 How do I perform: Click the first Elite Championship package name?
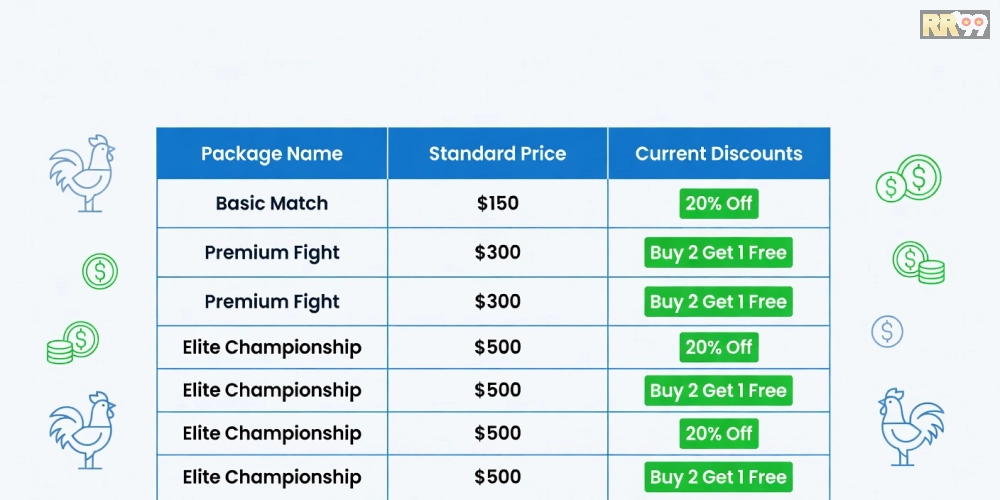tap(272, 348)
